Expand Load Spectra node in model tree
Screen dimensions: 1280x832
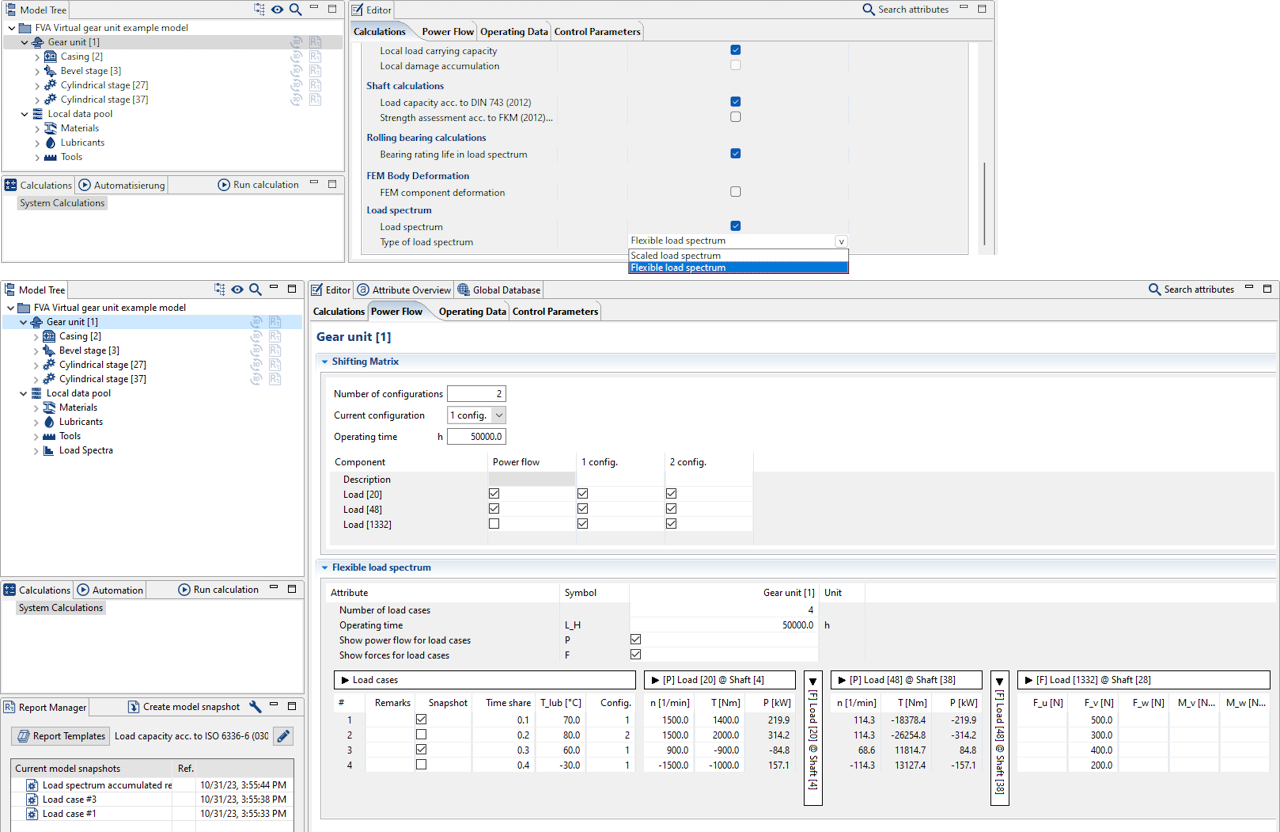pyautogui.click(x=36, y=451)
